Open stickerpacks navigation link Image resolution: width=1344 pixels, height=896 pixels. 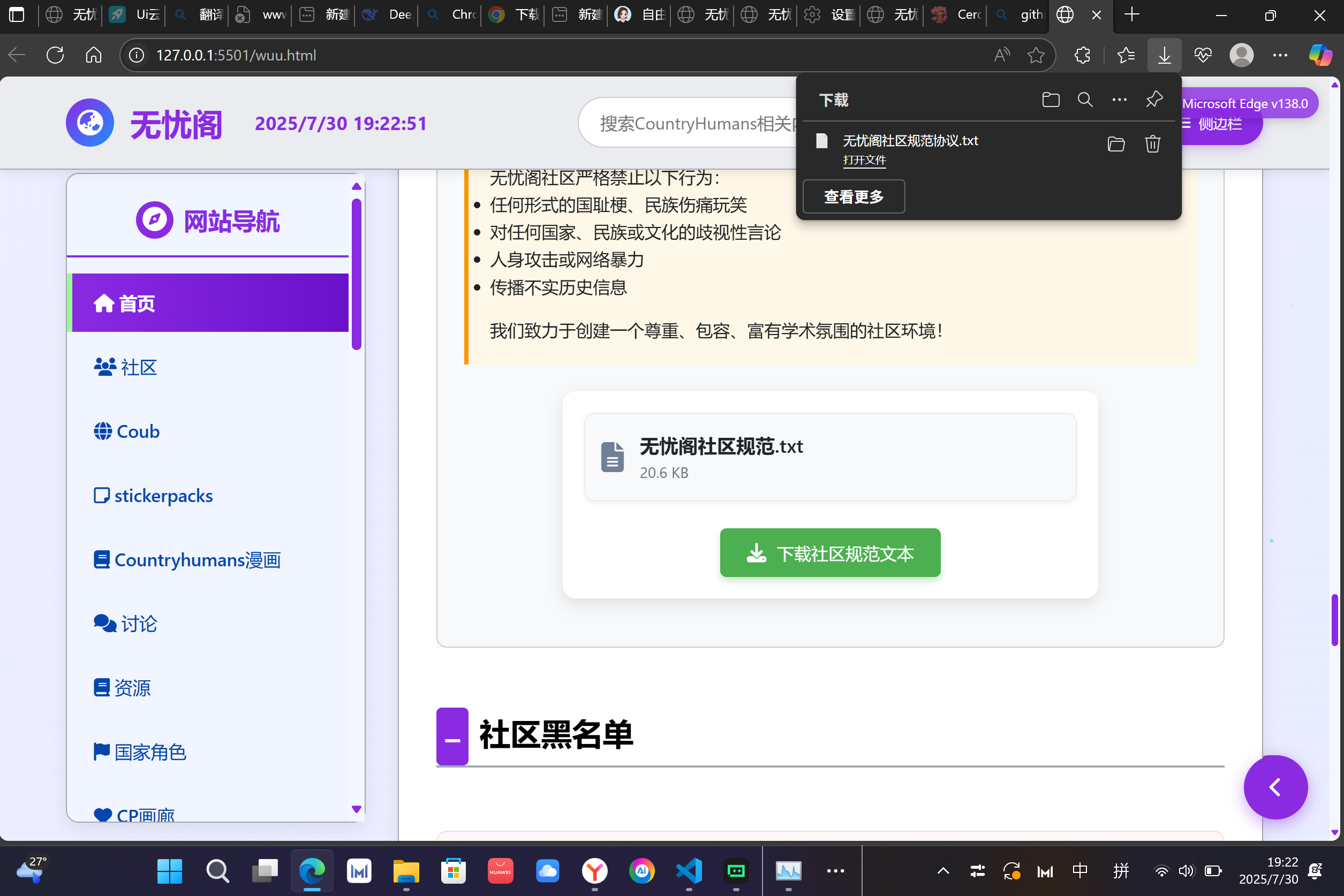(x=208, y=496)
